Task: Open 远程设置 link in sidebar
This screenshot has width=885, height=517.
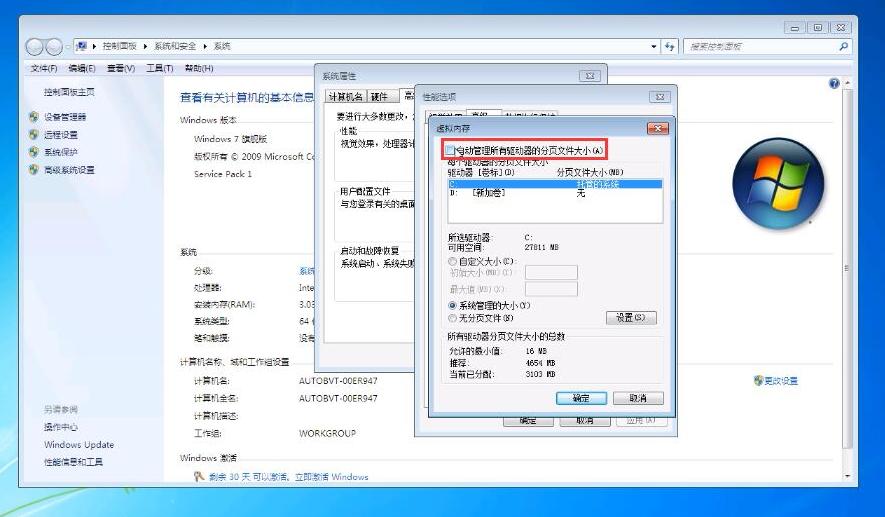Action: click(61, 134)
